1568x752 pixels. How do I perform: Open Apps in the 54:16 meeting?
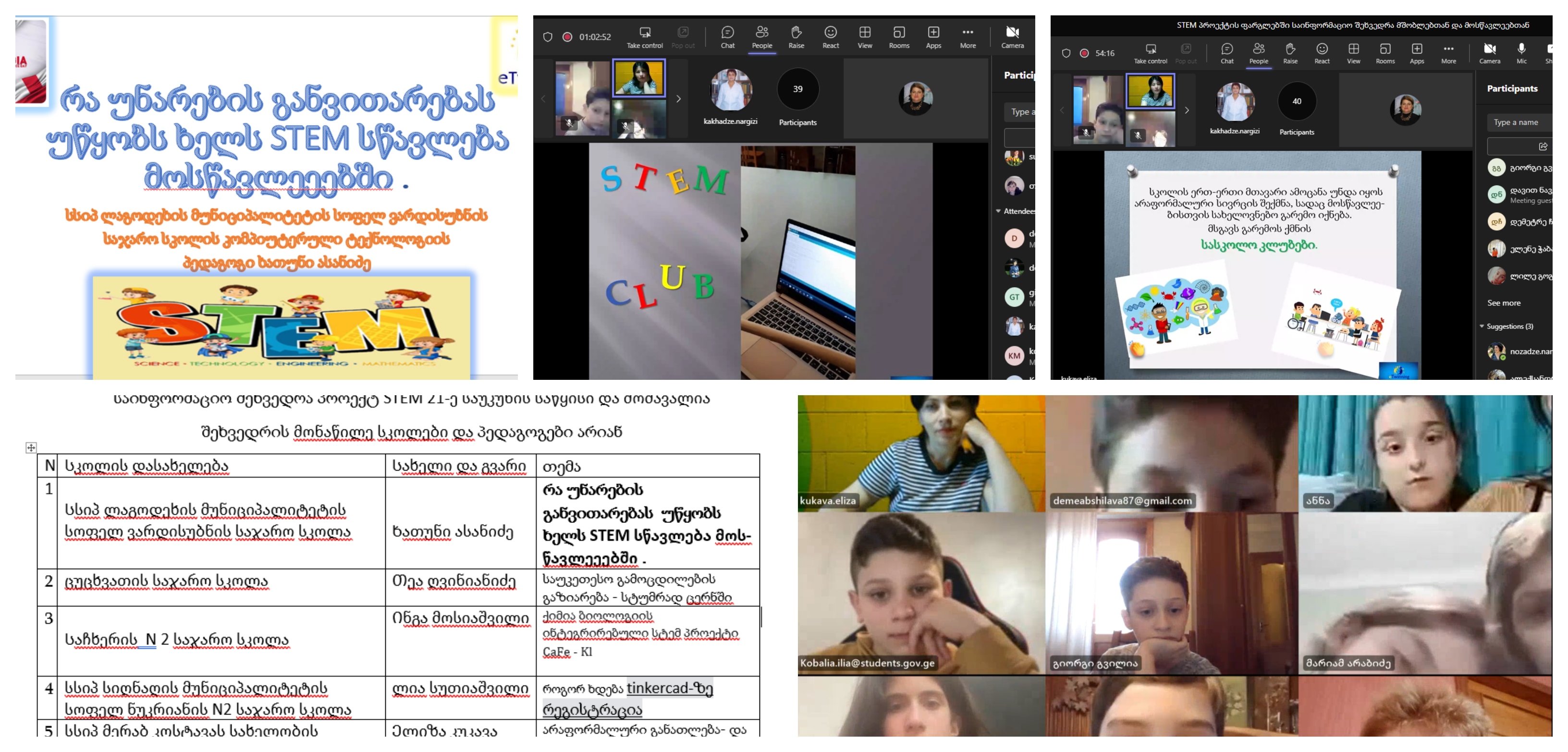1416,53
